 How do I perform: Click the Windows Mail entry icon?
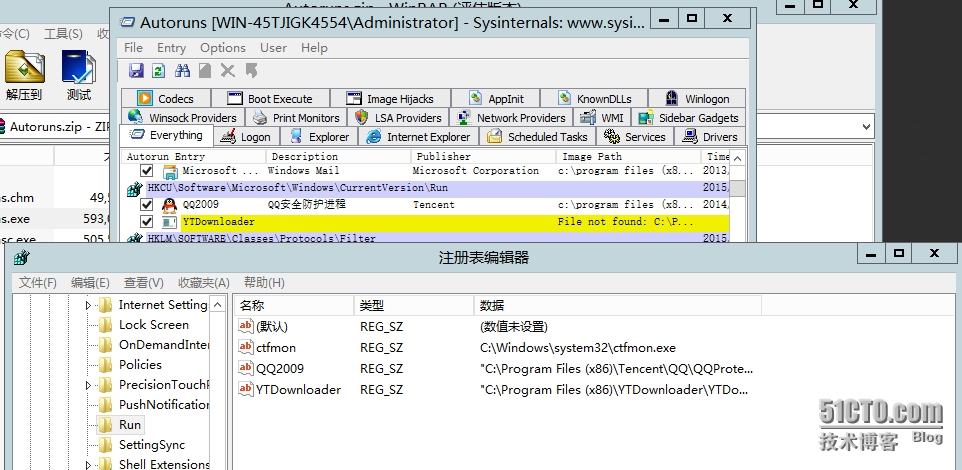pos(170,171)
